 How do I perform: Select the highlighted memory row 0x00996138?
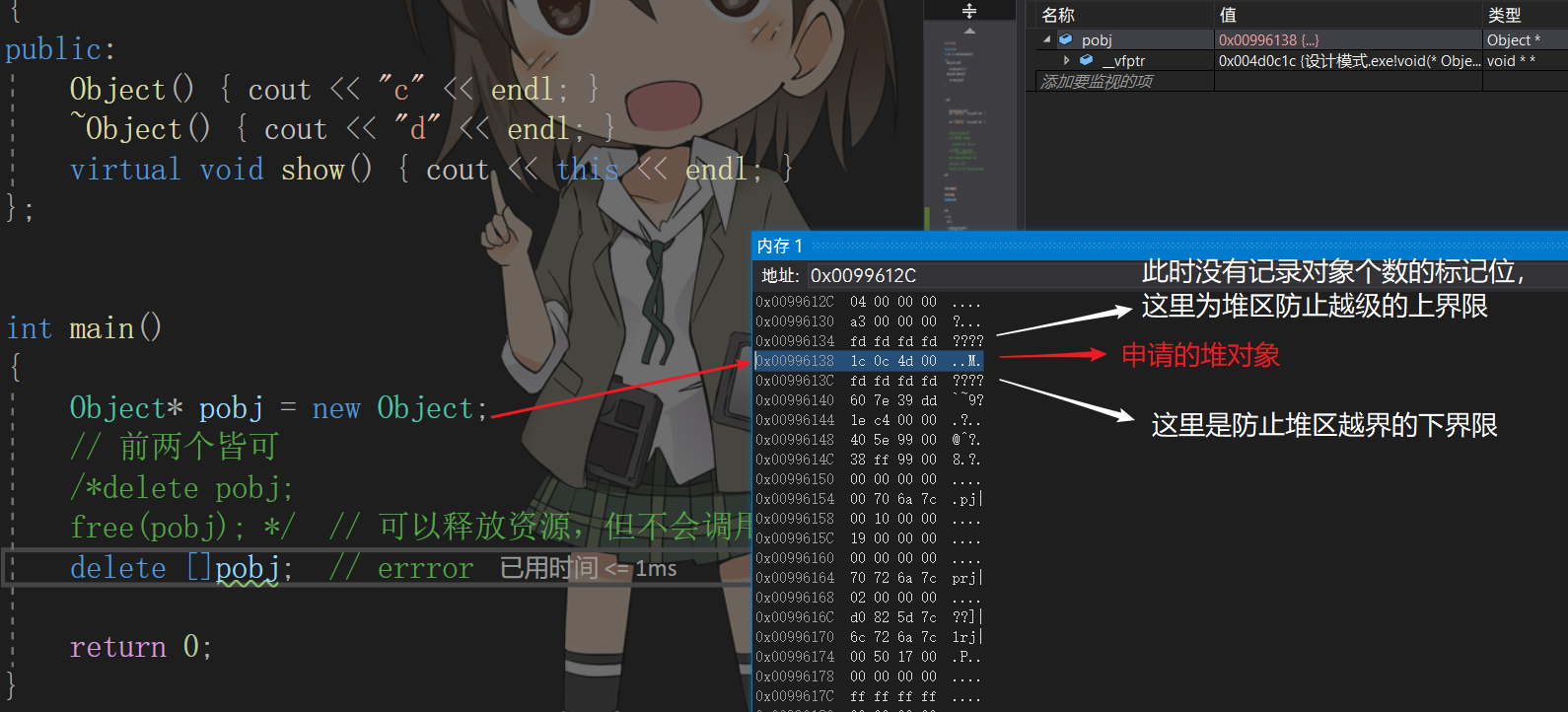point(869,361)
